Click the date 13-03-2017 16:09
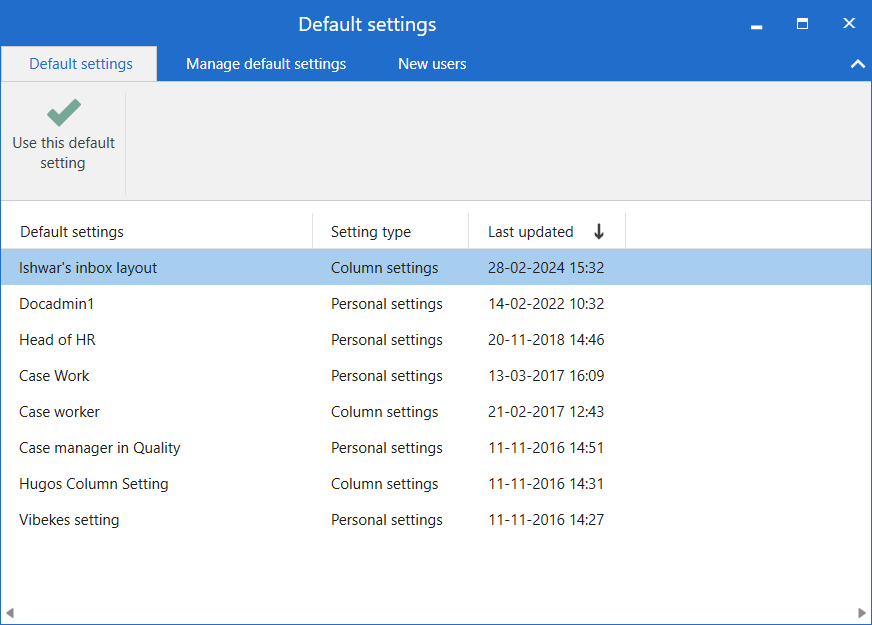The image size is (872, 625). point(546,376)
